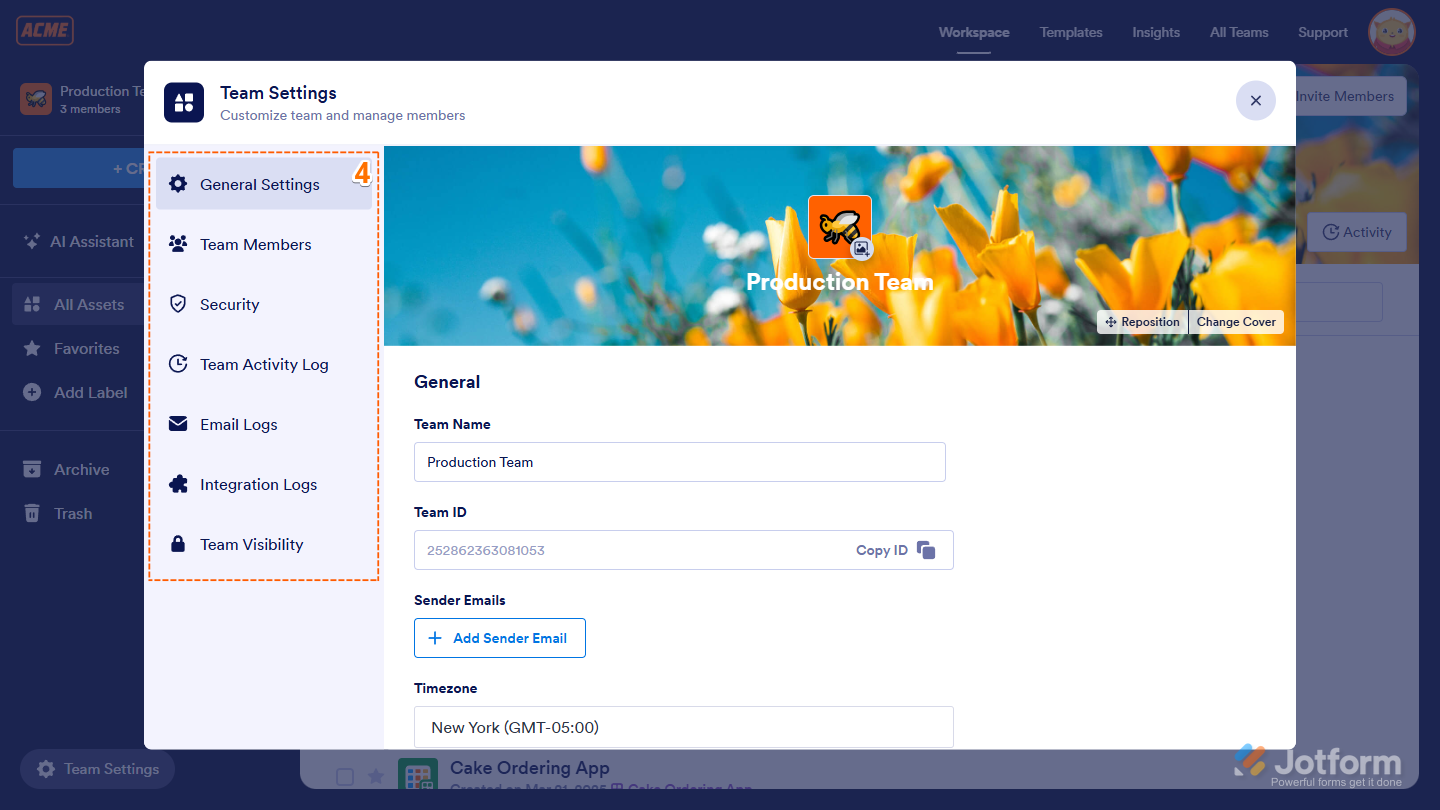Open General Settings via gear icon

pyautogui.click(x=178, y=184)
